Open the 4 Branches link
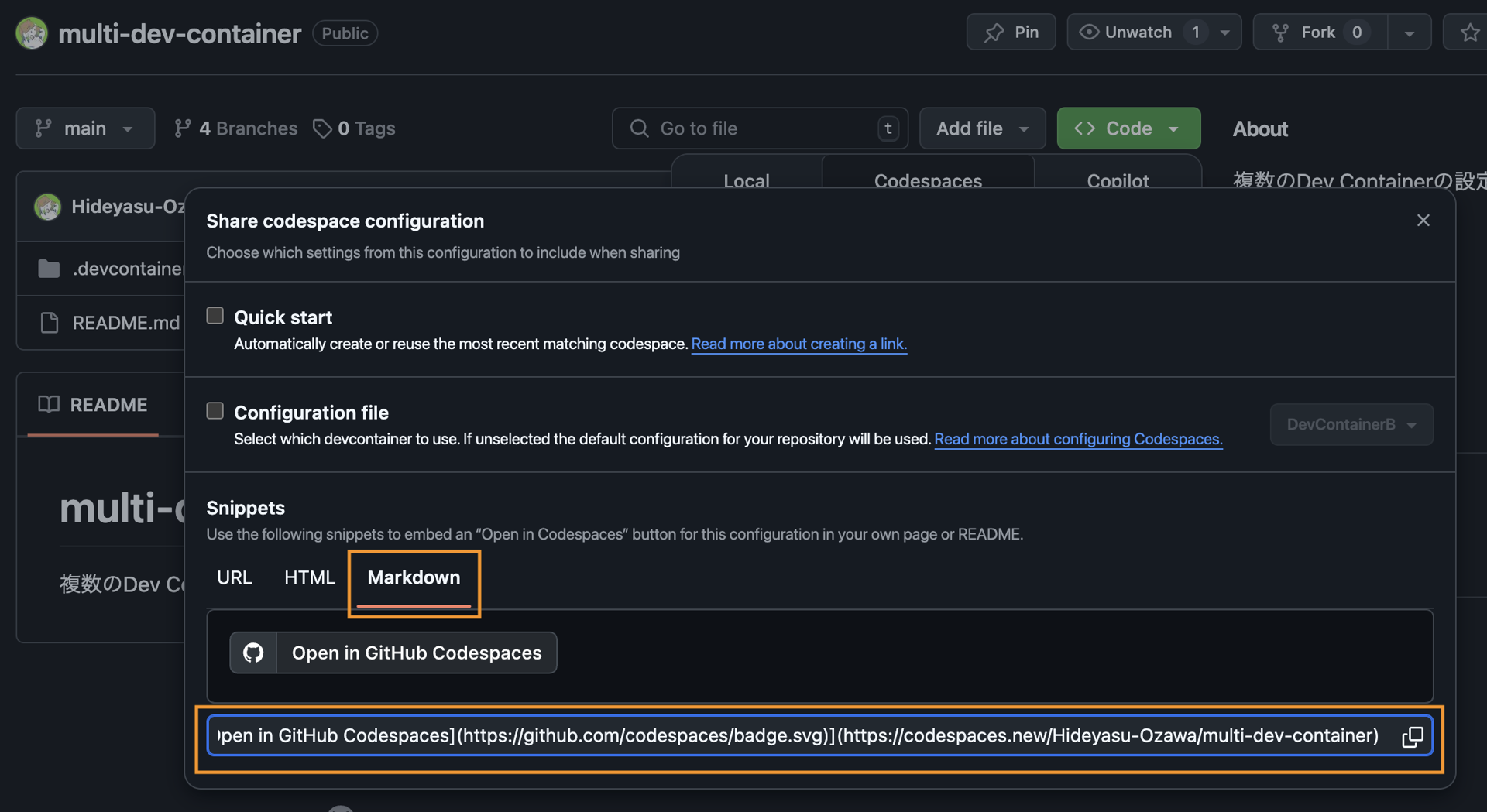Screen dimensions: 1487x812 (x=236, y=128)
